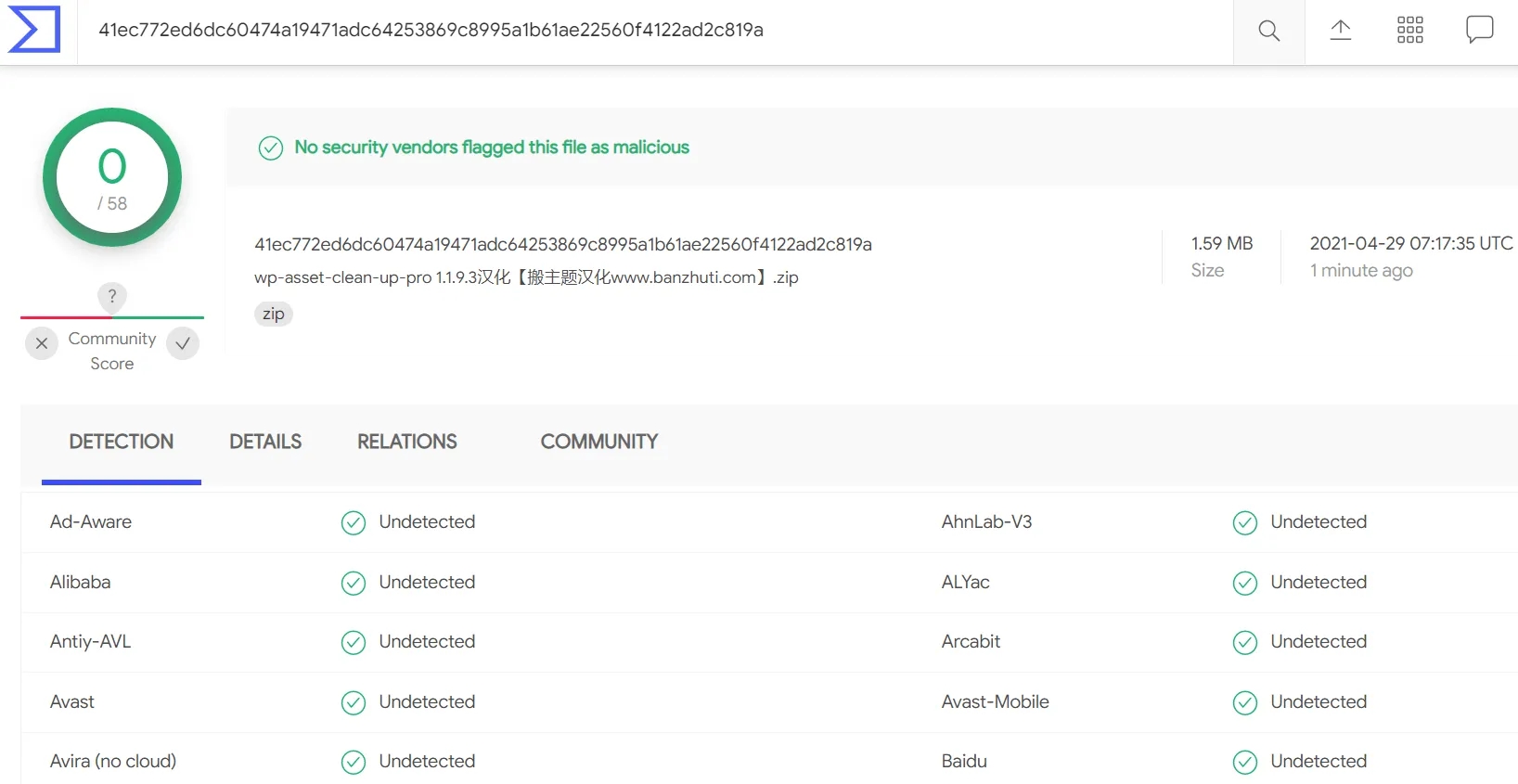
Task: Click the Undetected result for Baidu
Action: coord(1319,761)
